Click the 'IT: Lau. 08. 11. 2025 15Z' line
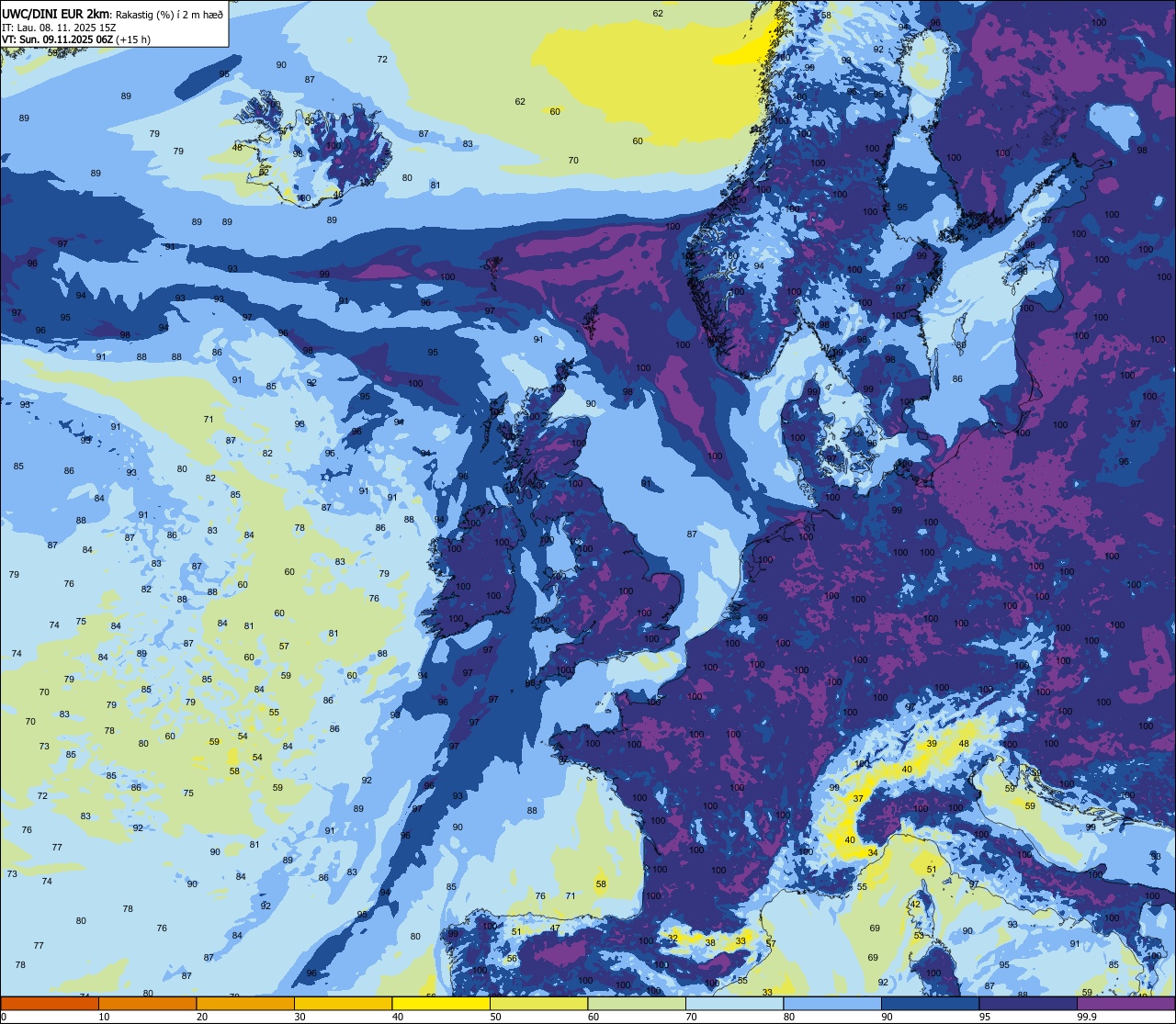The height and width of the screenshot is (1024, 1176). tap(58, 27)
